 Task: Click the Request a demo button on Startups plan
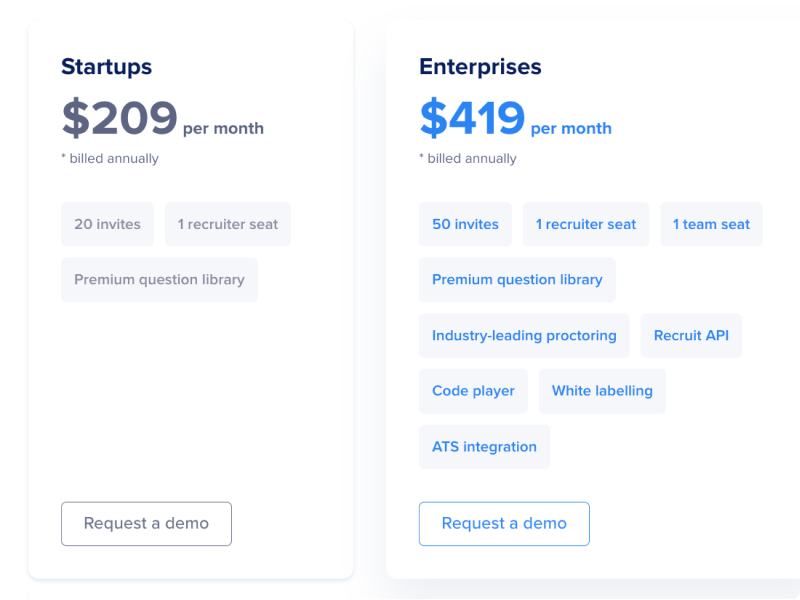pyautogui.click(x=146, y=523)
